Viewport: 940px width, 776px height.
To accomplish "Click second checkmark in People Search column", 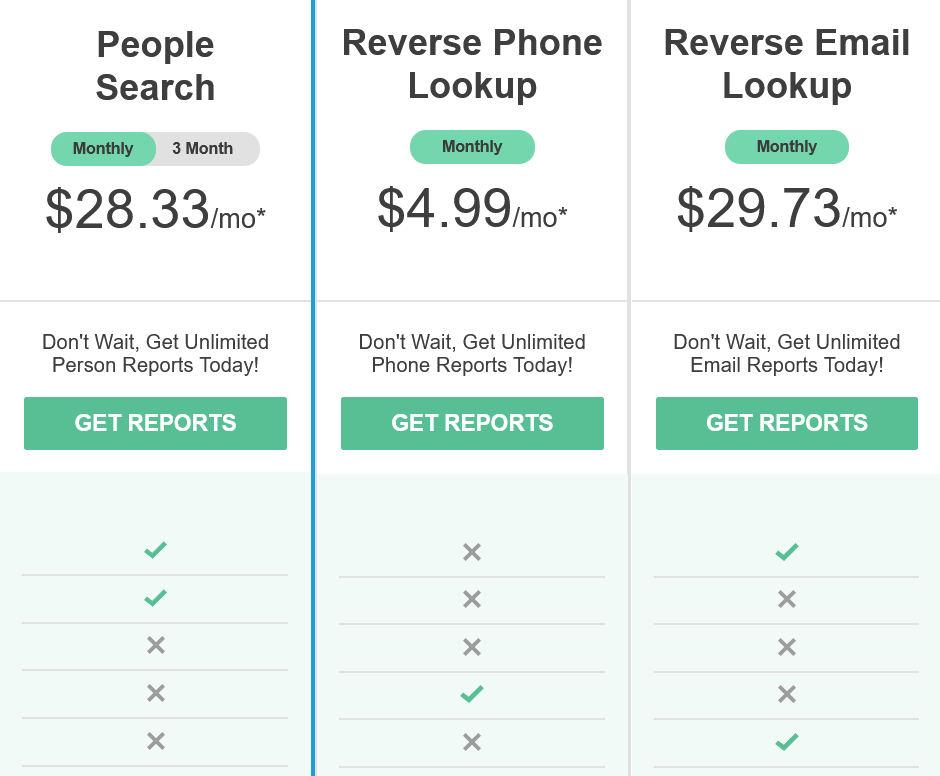I will [x=155, y=598].
